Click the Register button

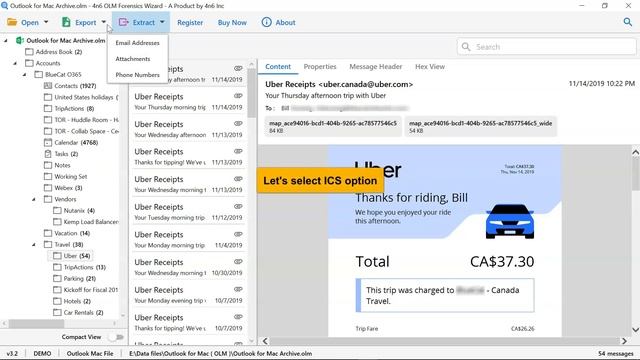tap(190, 22)
